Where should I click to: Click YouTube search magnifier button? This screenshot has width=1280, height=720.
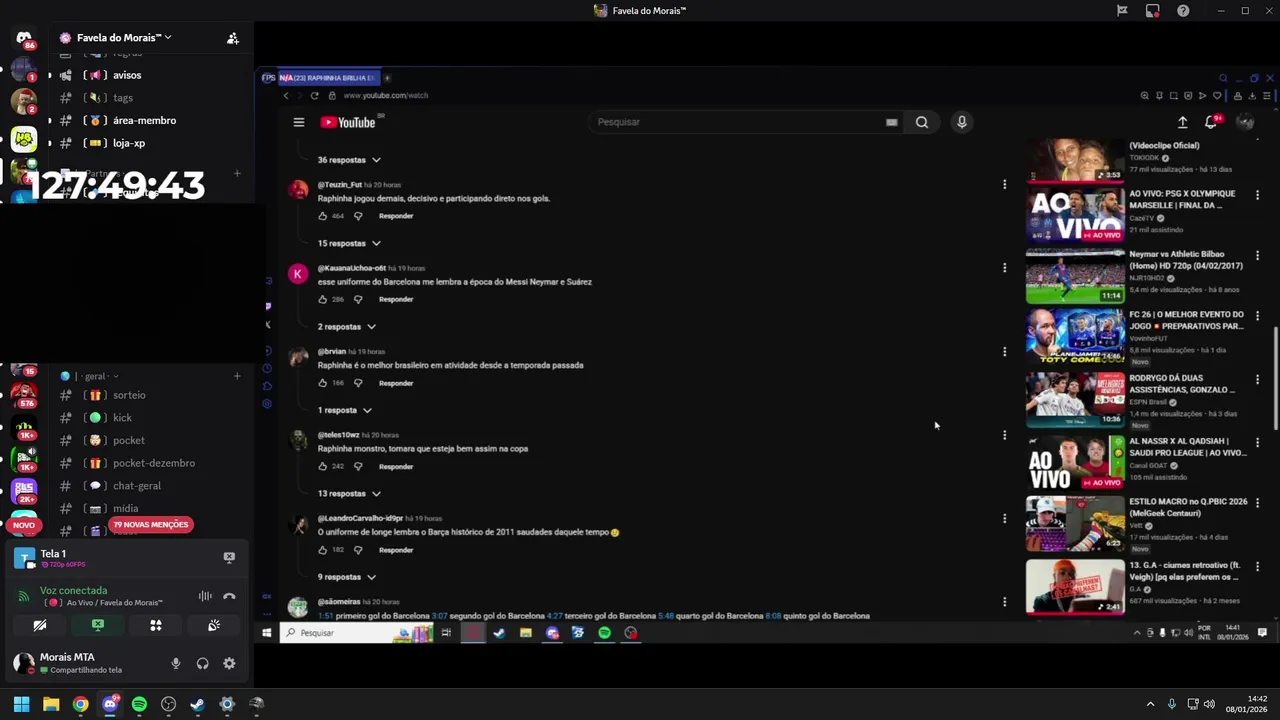pos(922,122)
